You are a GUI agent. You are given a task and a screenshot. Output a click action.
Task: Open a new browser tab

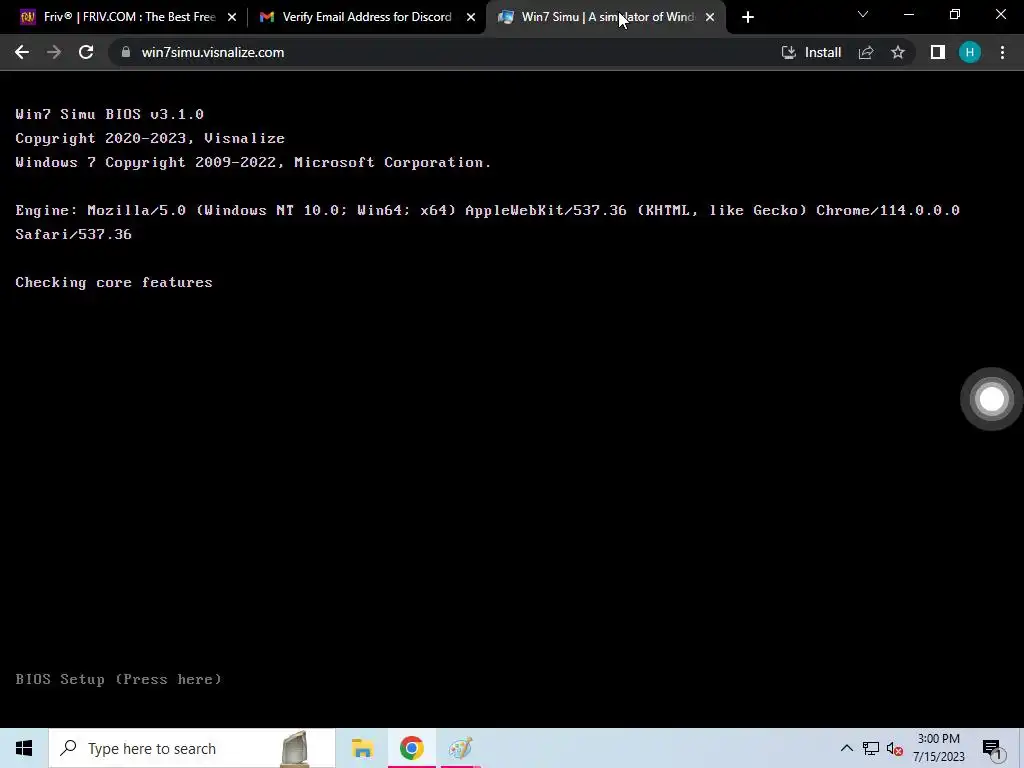pyautogui.click(x=748, y=17)
